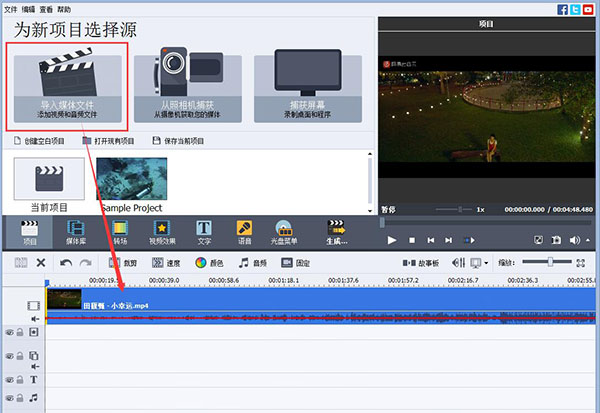Screen dimensions: 600x413
Task: Delete the selected clip with X icon
Action: [41, 263]
